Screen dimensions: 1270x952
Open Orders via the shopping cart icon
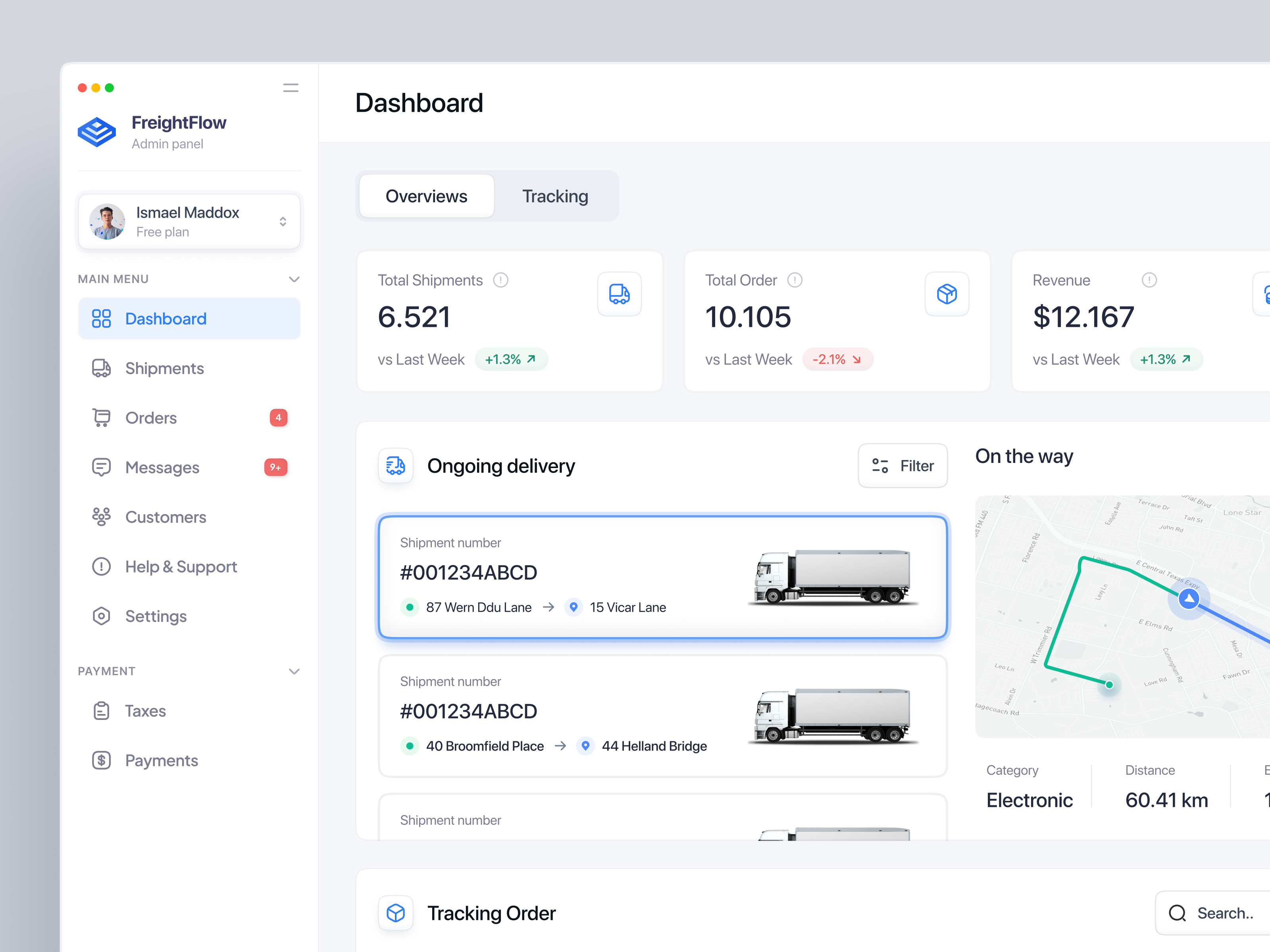pos(101,417)
